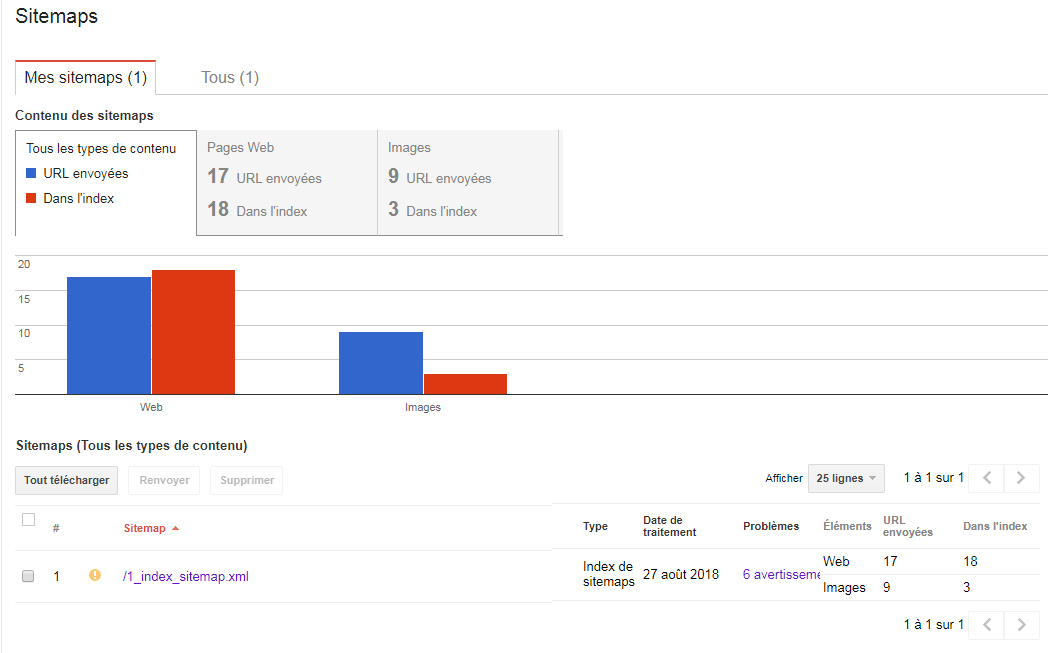
Task: Click the red Web bar in chart
Action: click(193, 332)
